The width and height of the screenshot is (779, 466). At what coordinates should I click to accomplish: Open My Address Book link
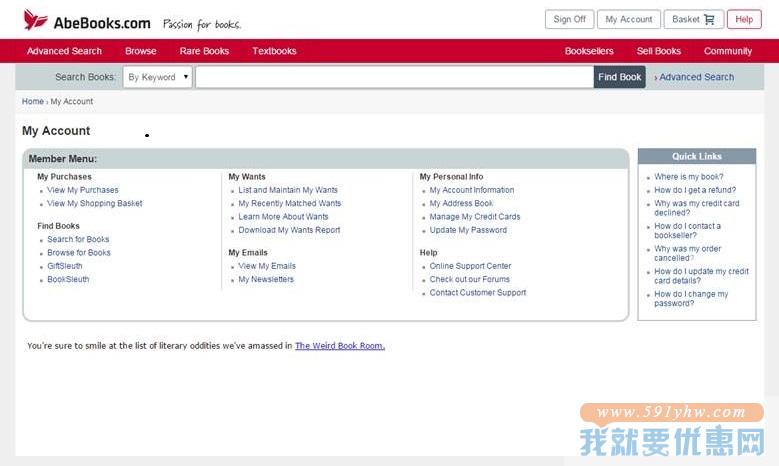click(x=461, y=203)
